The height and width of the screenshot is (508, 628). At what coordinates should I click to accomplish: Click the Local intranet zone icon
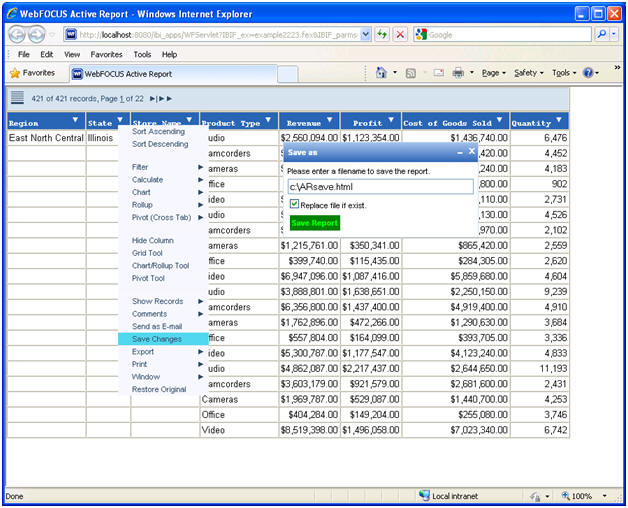(x=424, y=496)
